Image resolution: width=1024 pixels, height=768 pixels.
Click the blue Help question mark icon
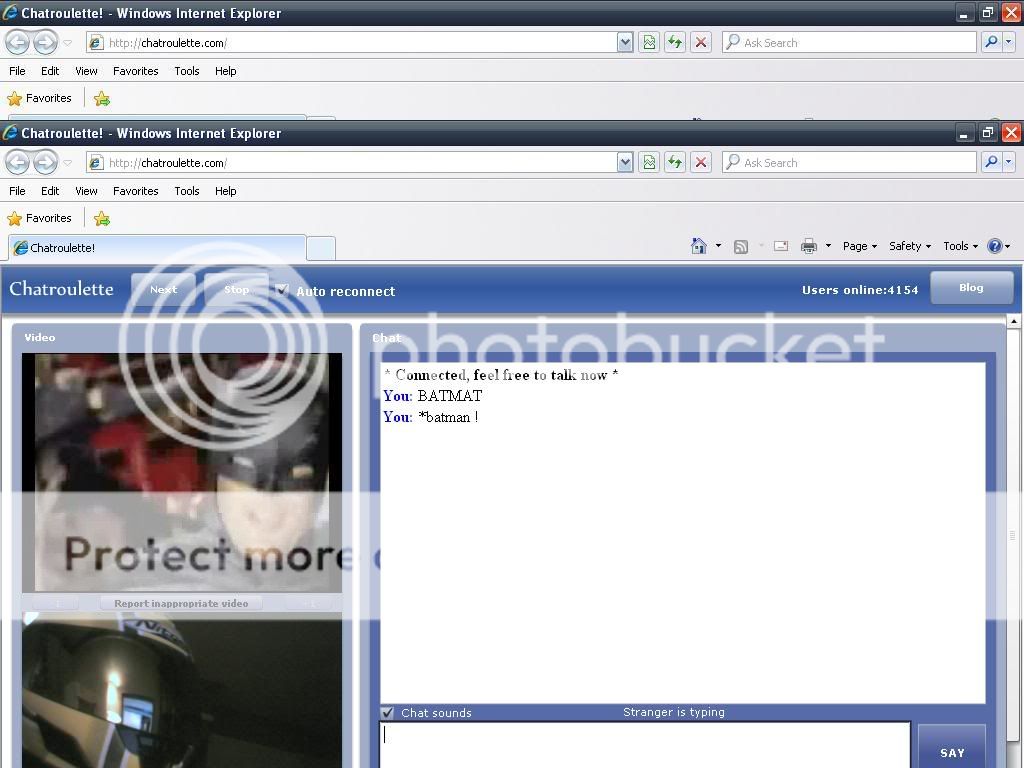click(994, 246)
